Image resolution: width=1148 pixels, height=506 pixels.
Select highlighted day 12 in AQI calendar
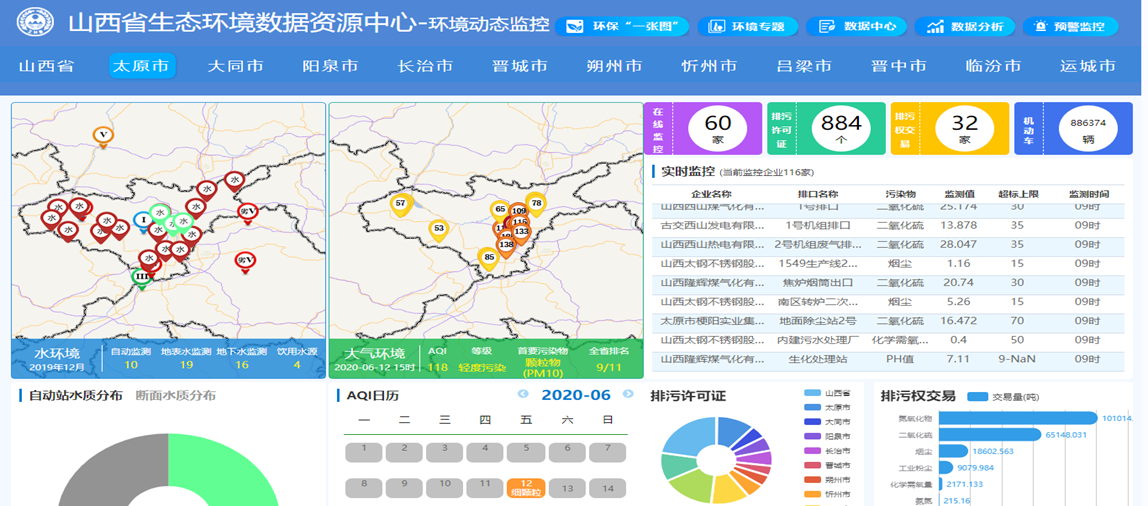(x=525, y=487)
